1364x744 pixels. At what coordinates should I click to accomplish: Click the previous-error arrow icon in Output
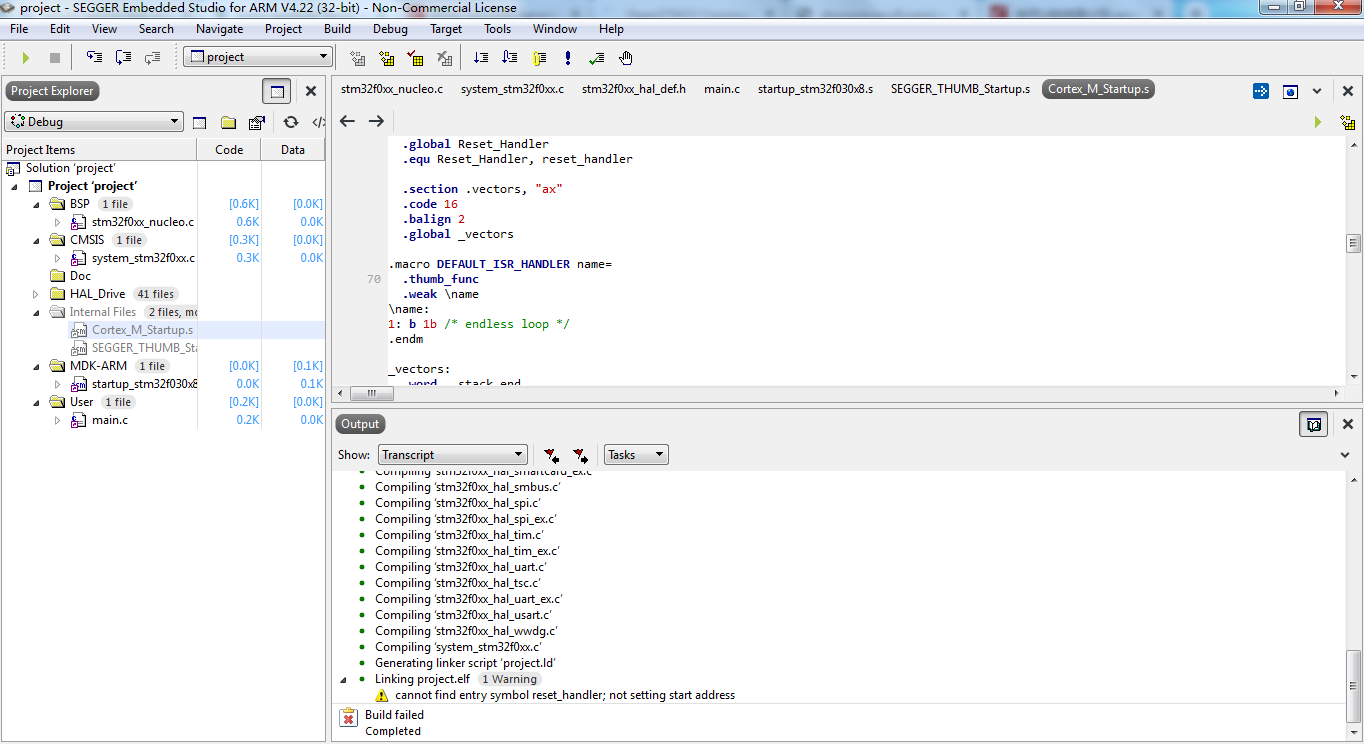[x=551, y=455]
